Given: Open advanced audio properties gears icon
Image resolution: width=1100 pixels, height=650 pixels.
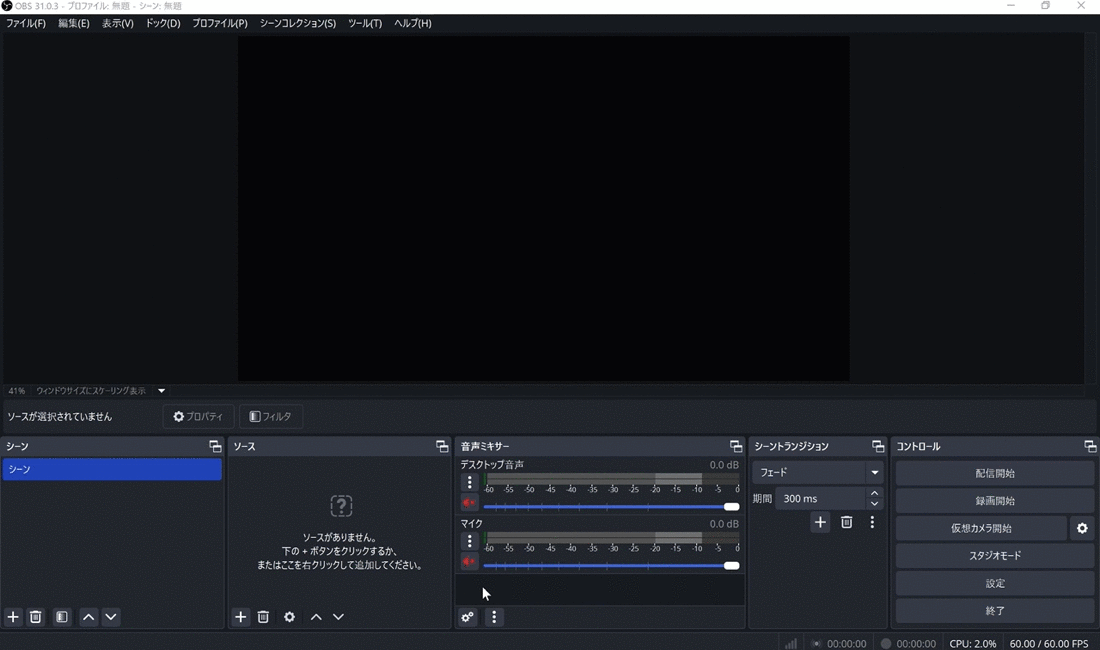Looking at the screenshot, I should [467, 617].
